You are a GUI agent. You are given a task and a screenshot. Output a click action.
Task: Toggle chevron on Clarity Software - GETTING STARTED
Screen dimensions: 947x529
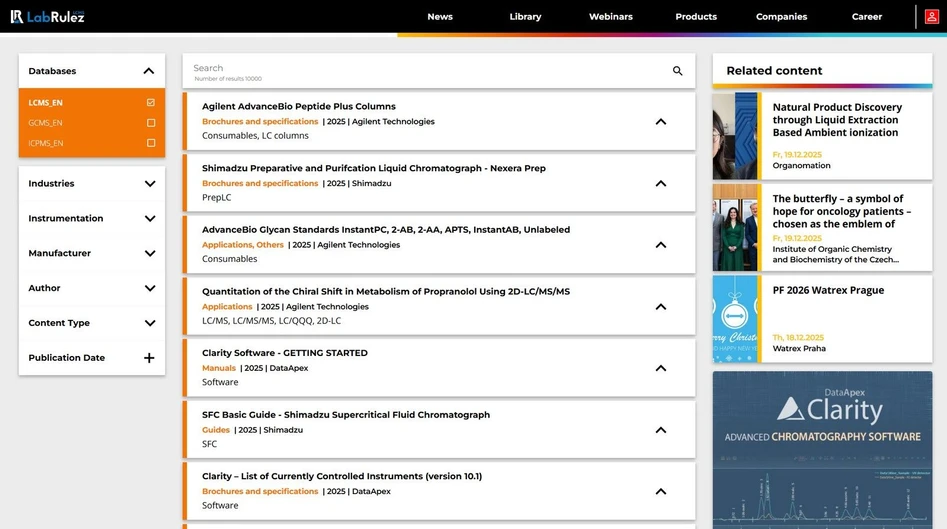pos(660,368)
